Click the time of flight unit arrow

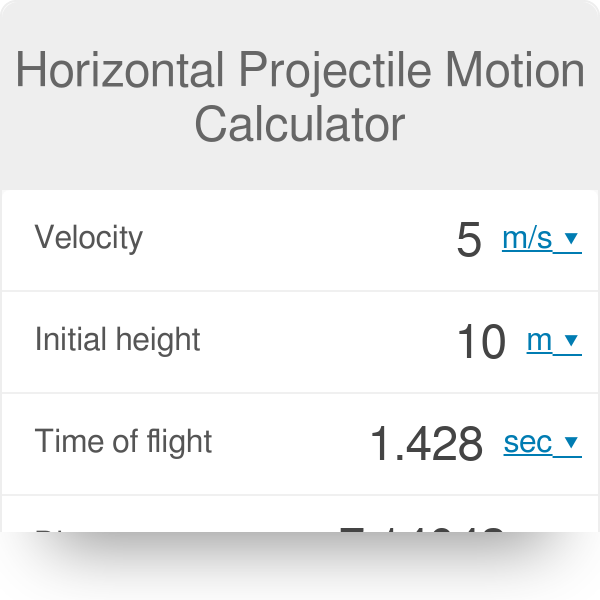[x=572, y=442]
